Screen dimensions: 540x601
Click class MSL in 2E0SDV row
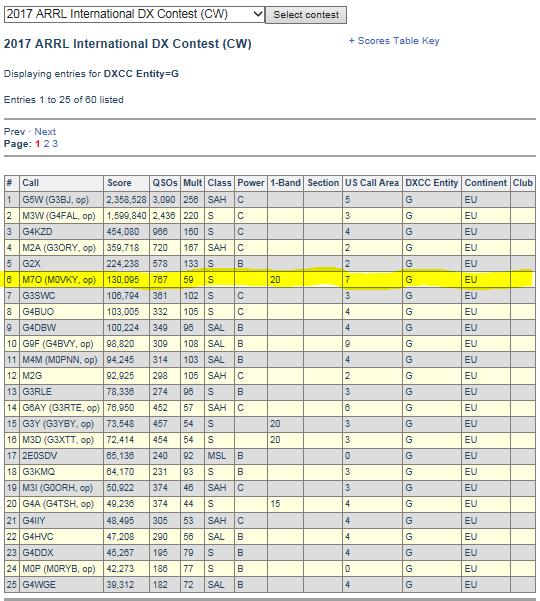pyautogui.click(x=217, y=456)
